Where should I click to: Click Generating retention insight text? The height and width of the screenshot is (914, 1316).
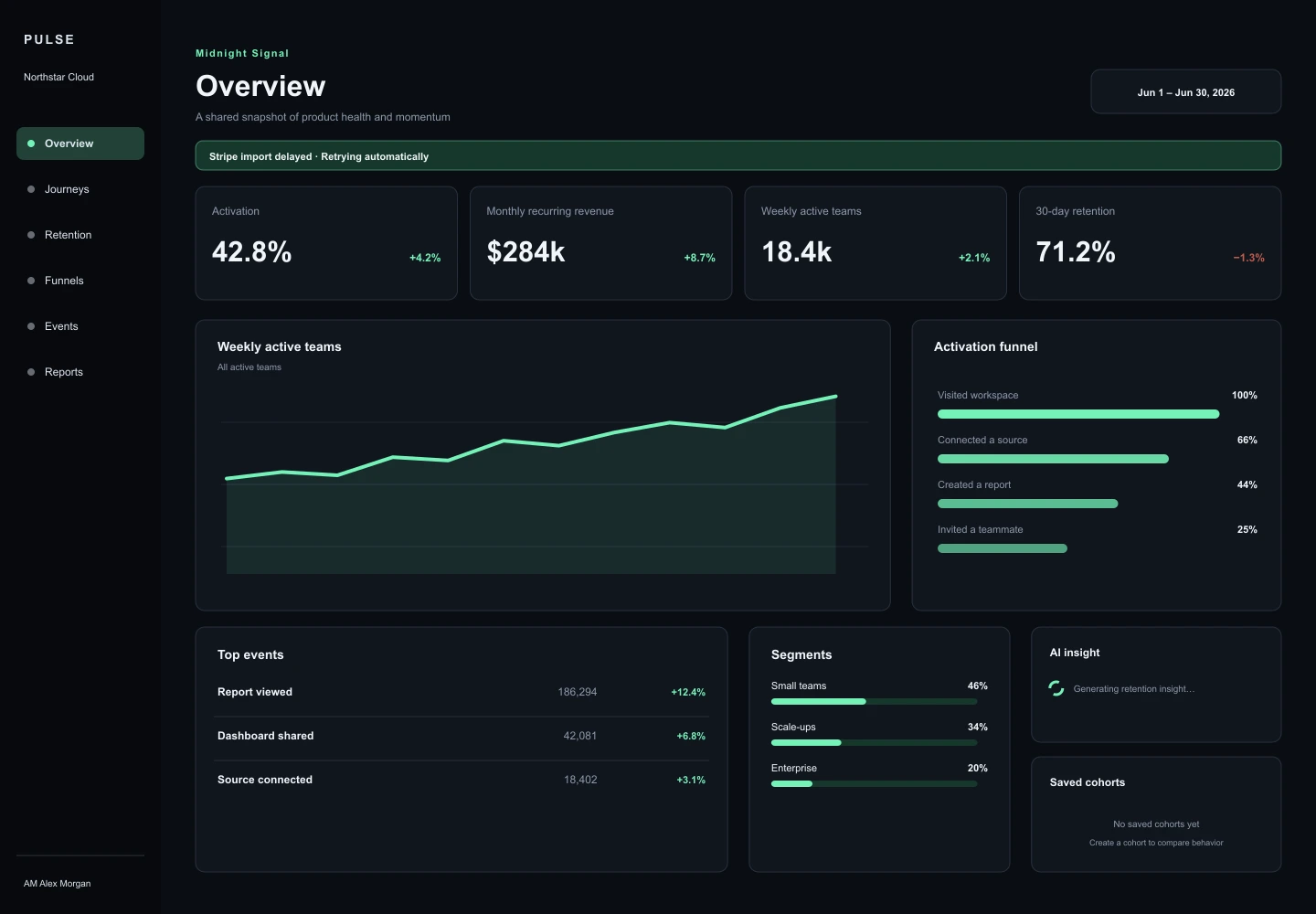(1133, 689)
